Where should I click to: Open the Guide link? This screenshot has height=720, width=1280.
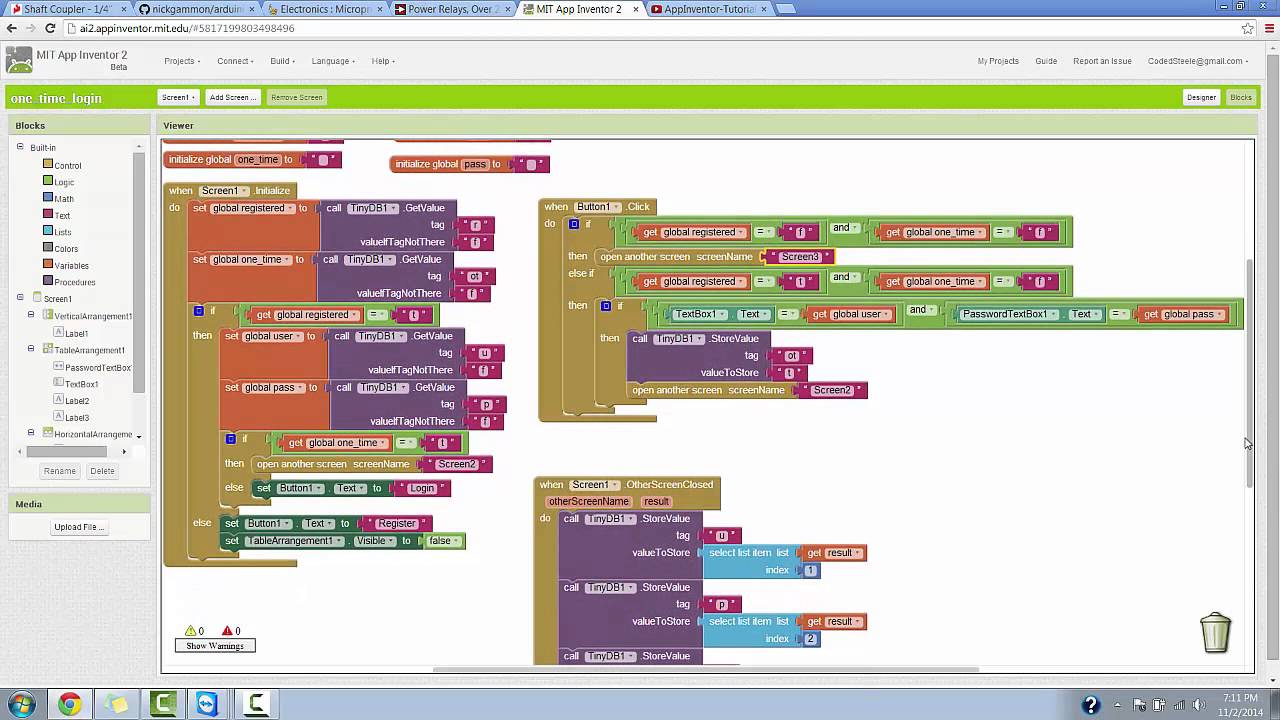pos(1046,61)
